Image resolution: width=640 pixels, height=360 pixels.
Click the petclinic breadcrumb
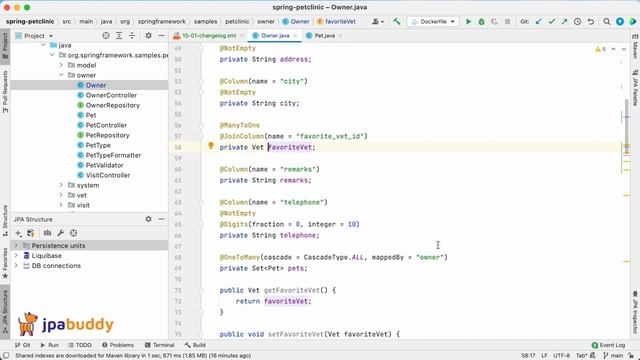coord(237,21)
